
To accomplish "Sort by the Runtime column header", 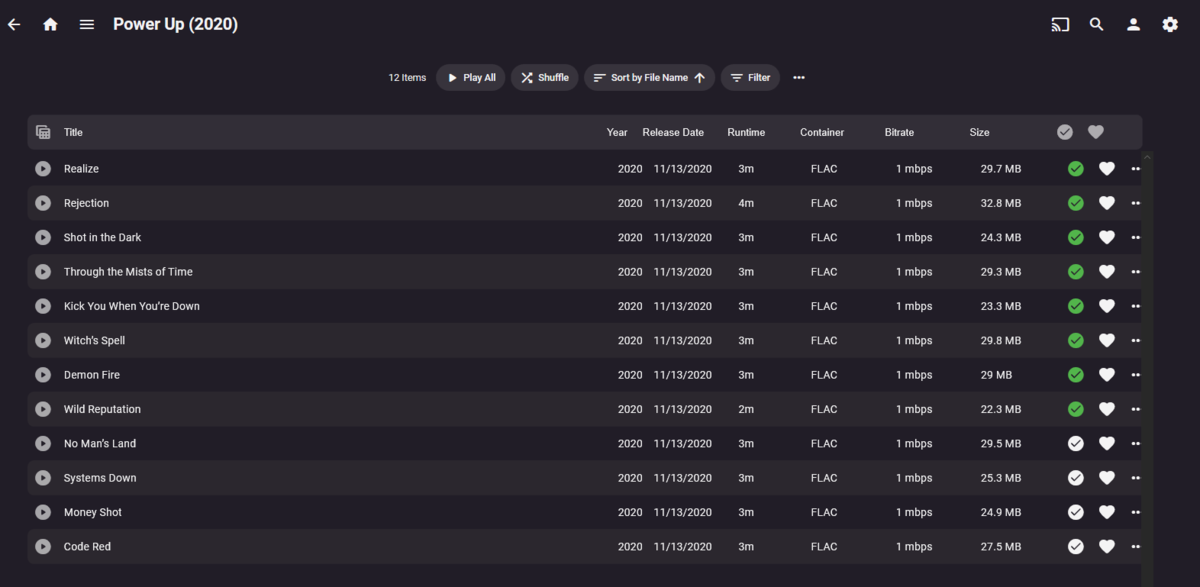I will 746,132.
